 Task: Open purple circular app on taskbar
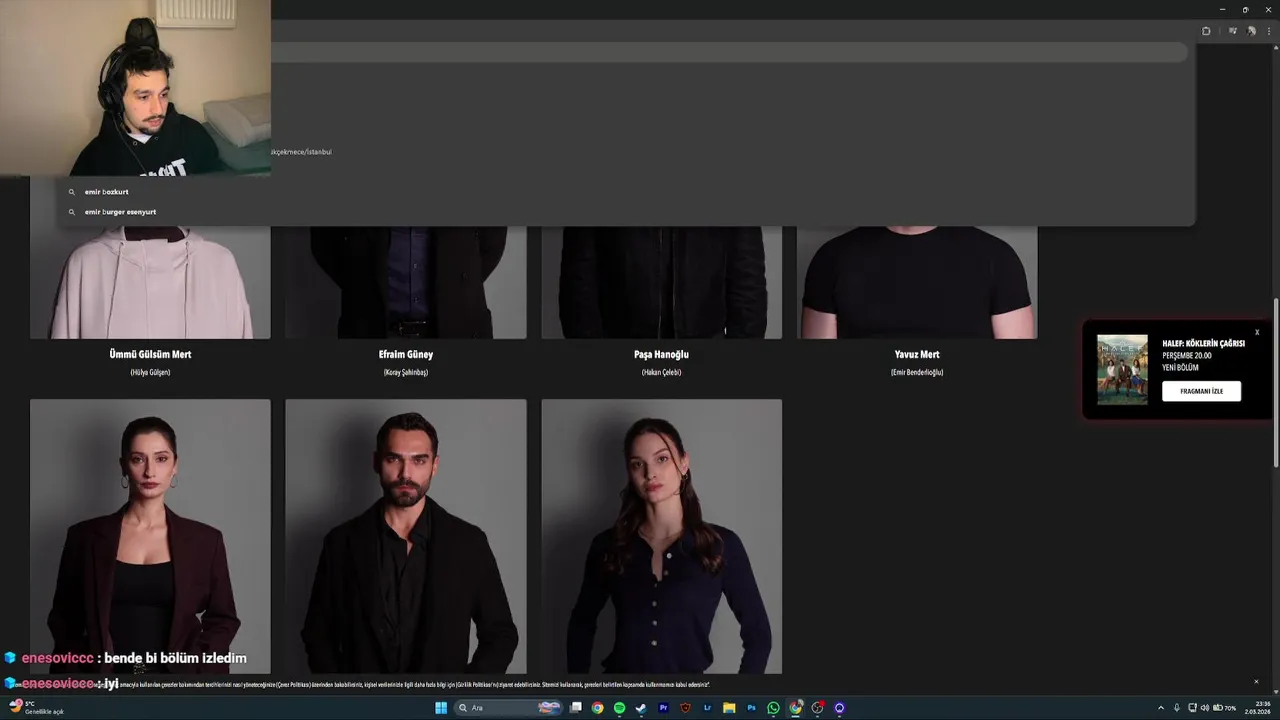839,708
